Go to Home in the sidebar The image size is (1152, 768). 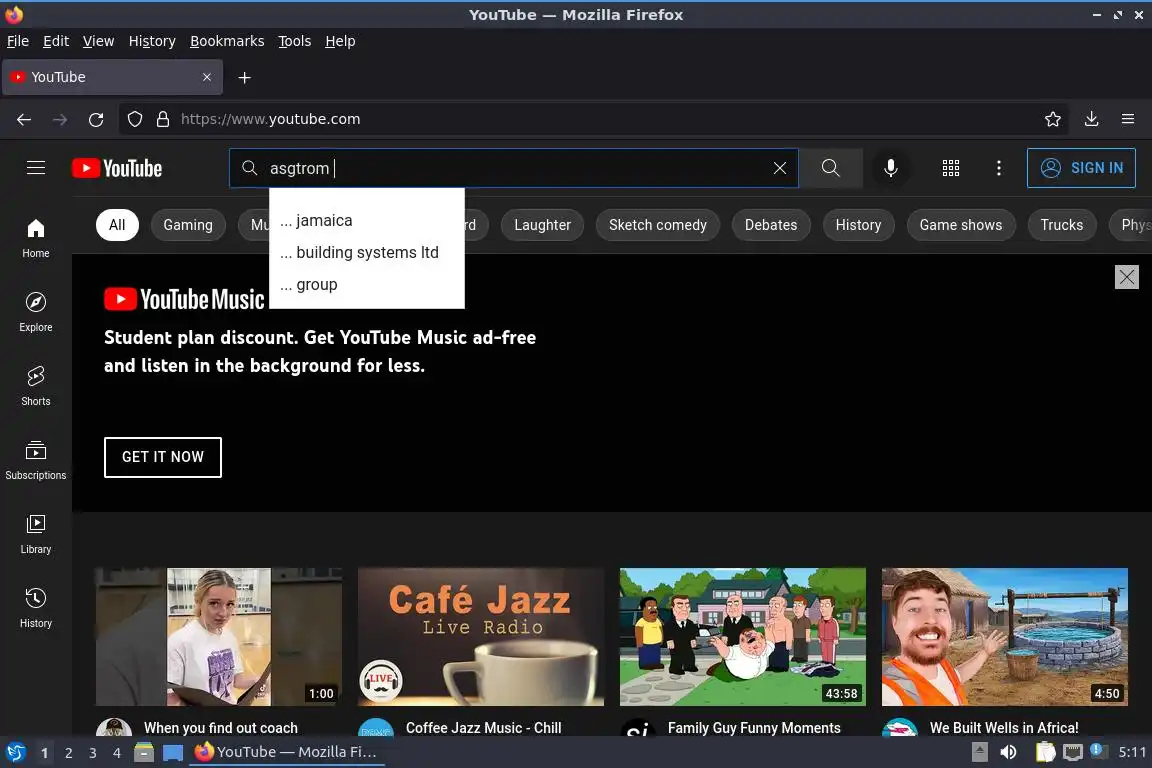[x=35, y=239]
